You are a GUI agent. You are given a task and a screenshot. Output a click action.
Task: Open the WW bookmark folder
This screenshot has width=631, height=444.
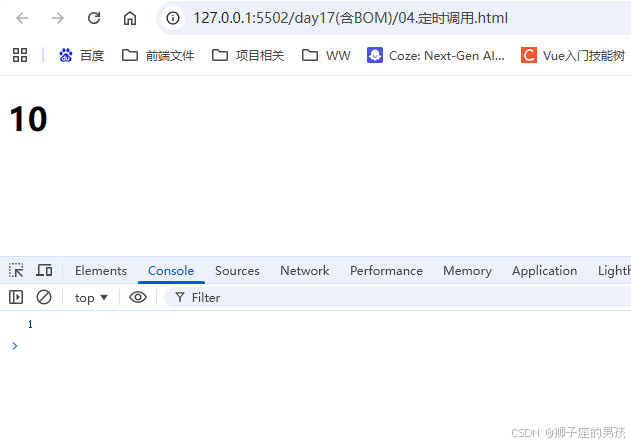point(326,56)
